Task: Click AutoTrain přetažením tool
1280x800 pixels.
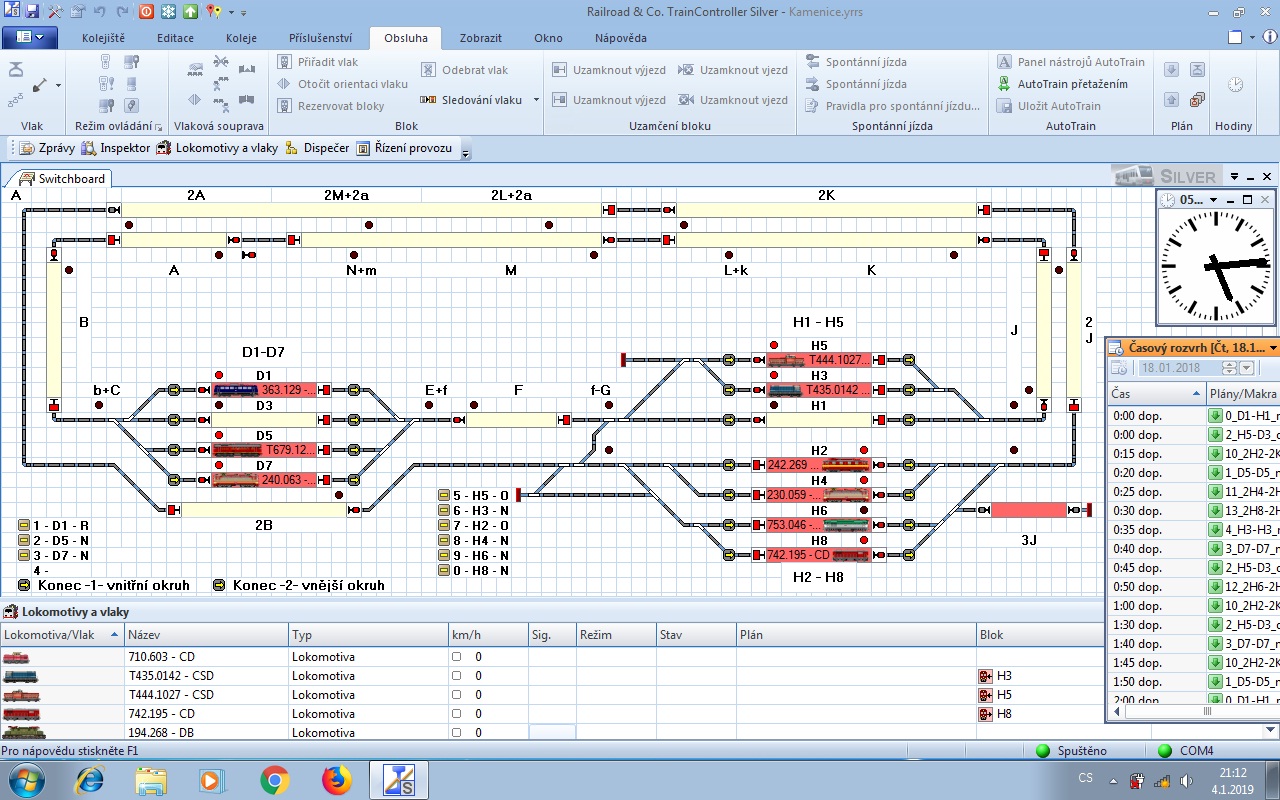Action: 1062,84
